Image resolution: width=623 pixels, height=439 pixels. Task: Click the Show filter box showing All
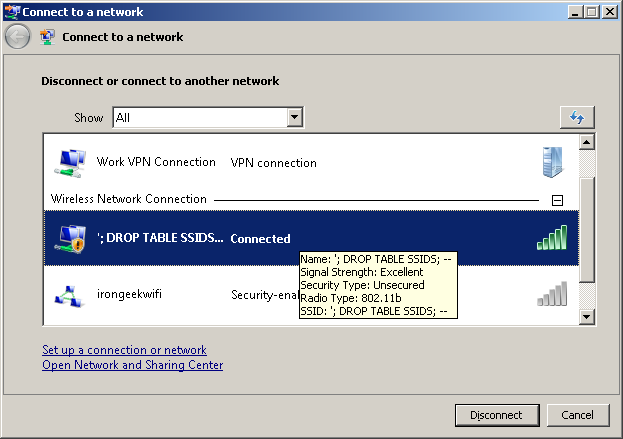(208, 117)
